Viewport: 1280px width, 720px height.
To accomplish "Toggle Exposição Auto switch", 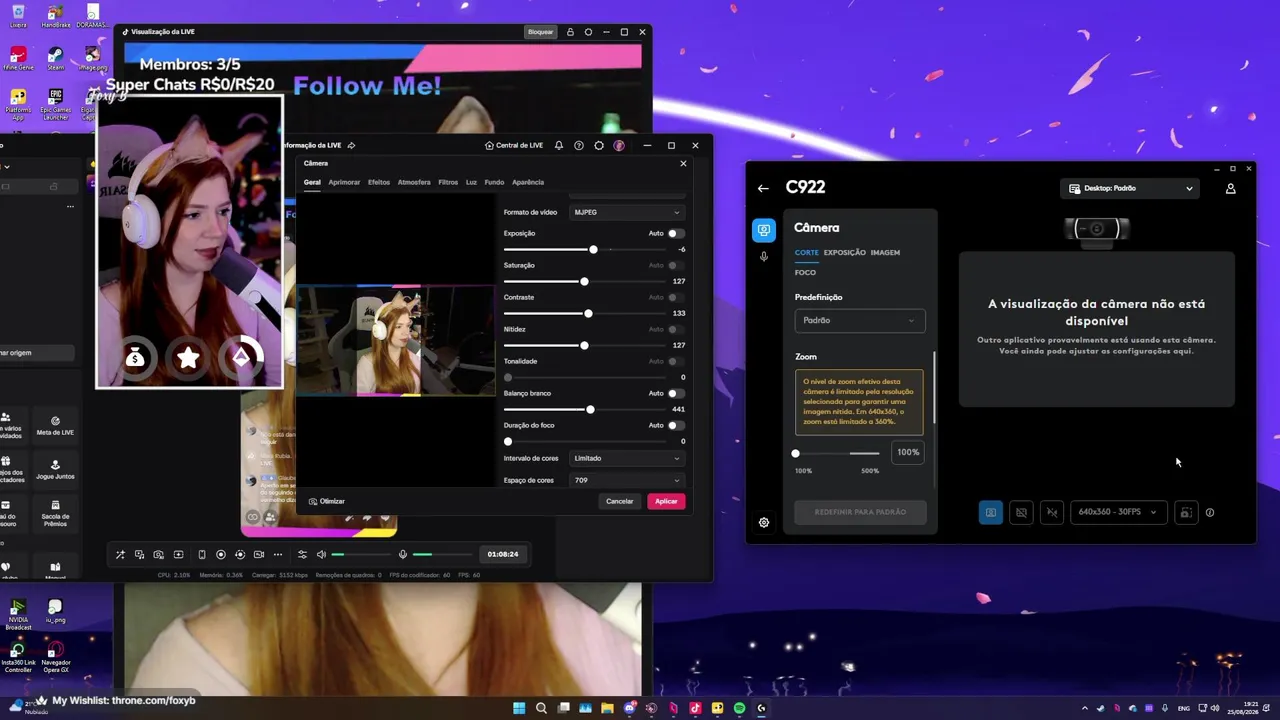I will click(676, 233).
